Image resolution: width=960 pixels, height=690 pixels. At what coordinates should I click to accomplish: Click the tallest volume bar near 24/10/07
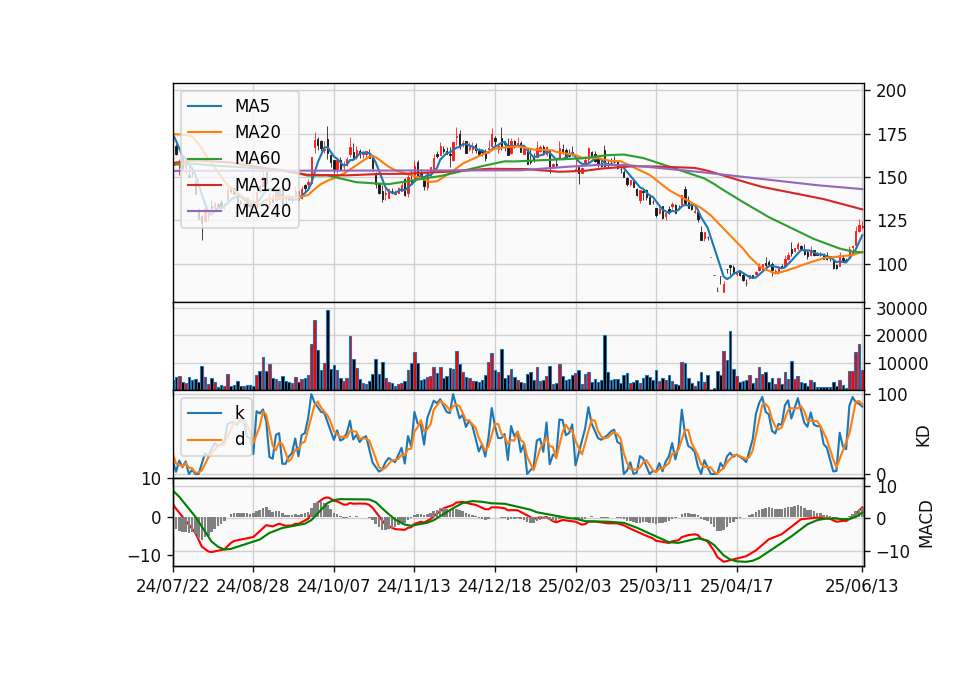(x=328, y=350)
